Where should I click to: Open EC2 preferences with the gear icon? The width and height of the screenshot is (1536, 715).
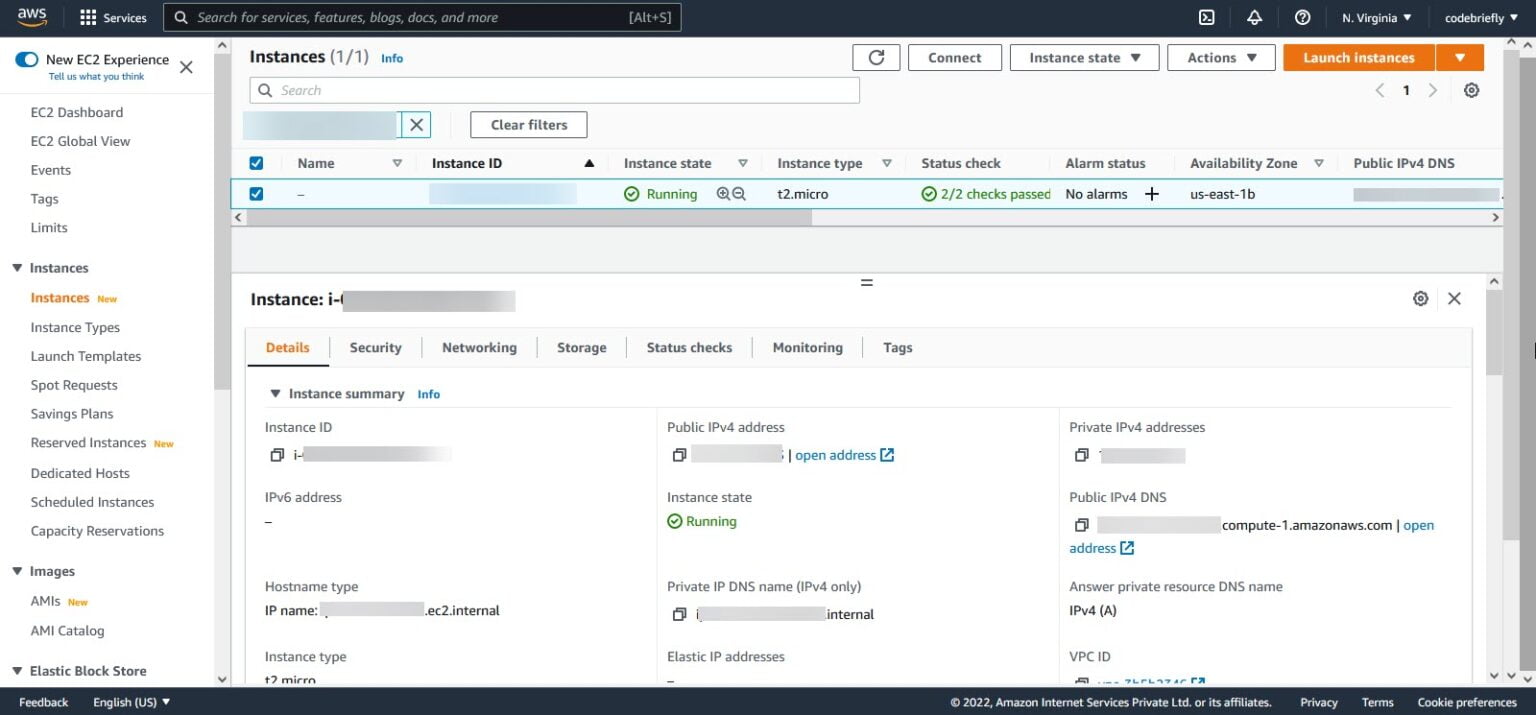click(1471, 89)
